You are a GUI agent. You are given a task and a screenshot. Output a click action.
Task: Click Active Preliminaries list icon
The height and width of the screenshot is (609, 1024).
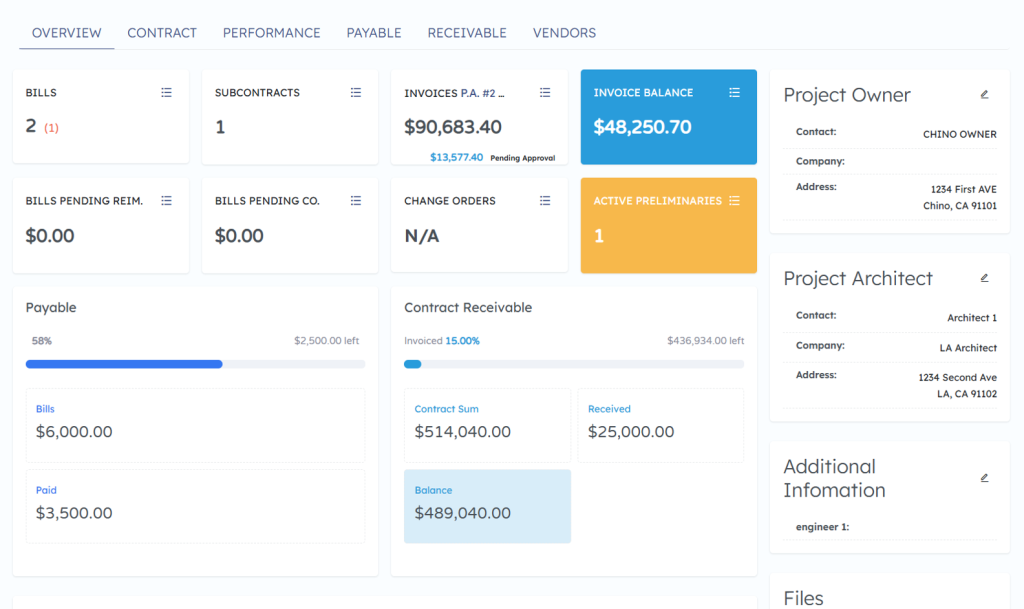734,201
